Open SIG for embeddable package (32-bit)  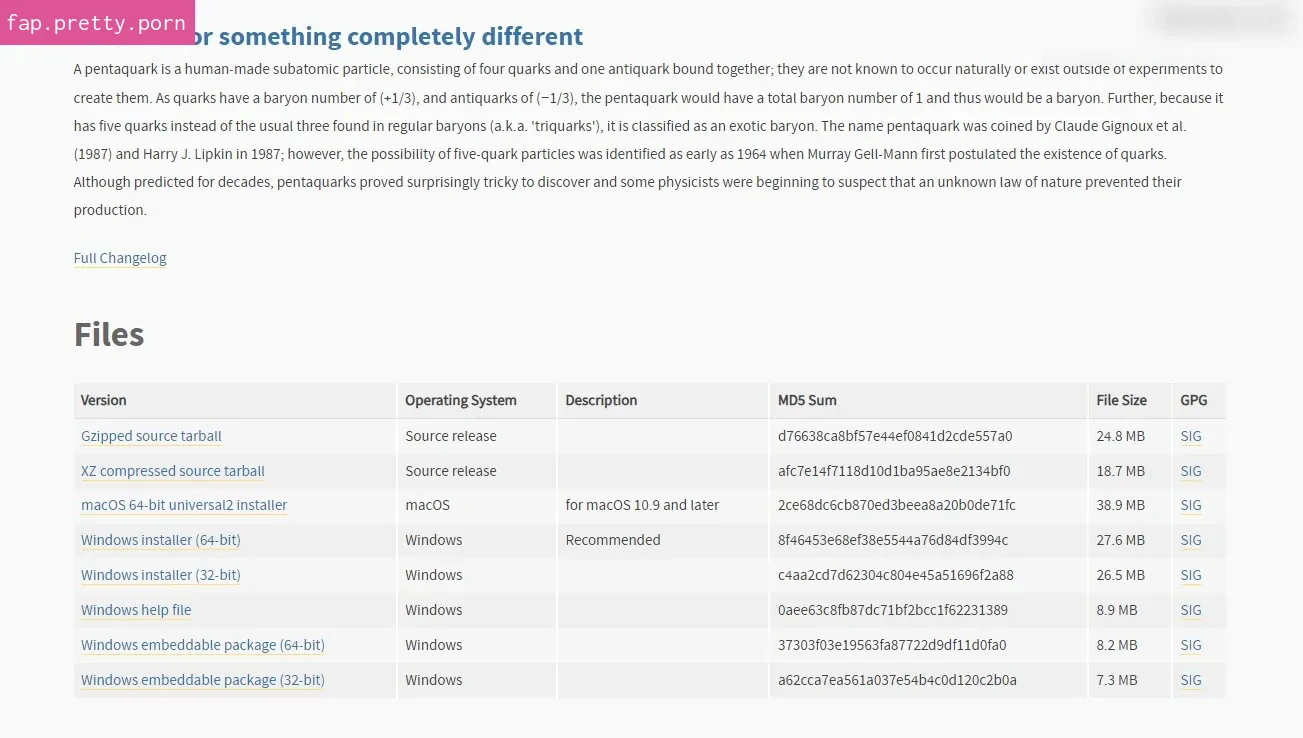click(1190, 680)
